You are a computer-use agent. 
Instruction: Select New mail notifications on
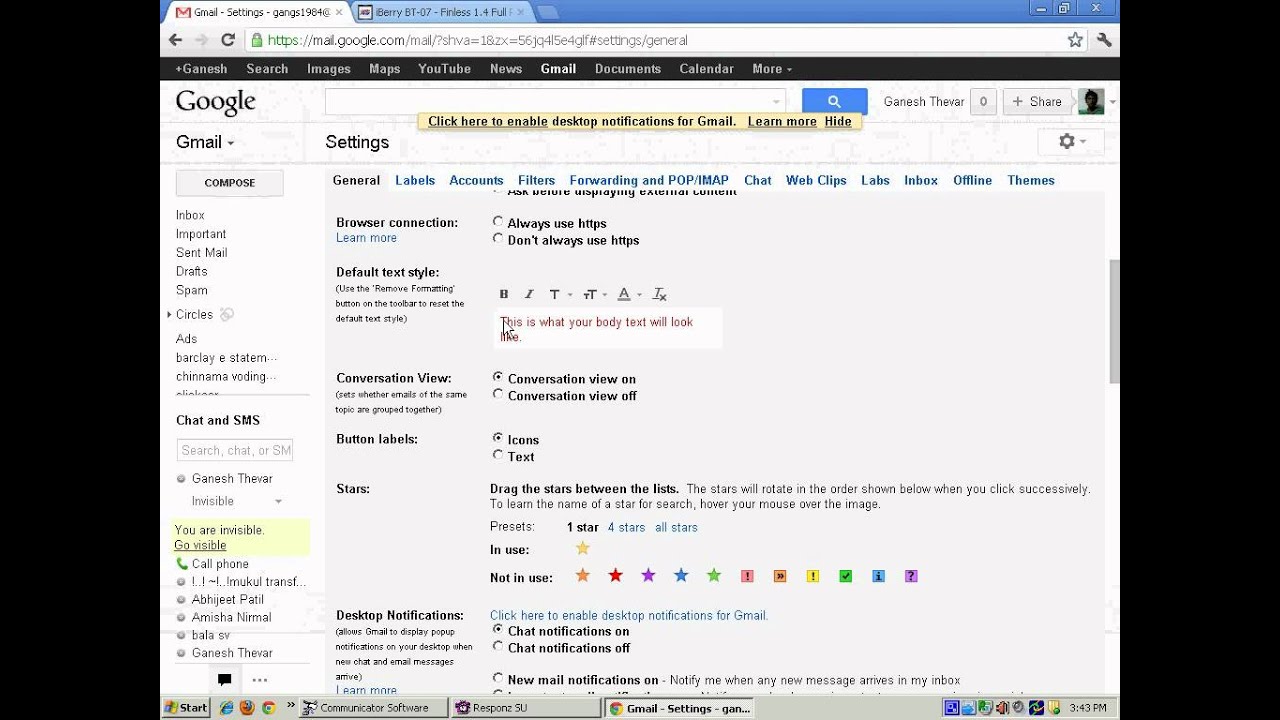point(498,679)
